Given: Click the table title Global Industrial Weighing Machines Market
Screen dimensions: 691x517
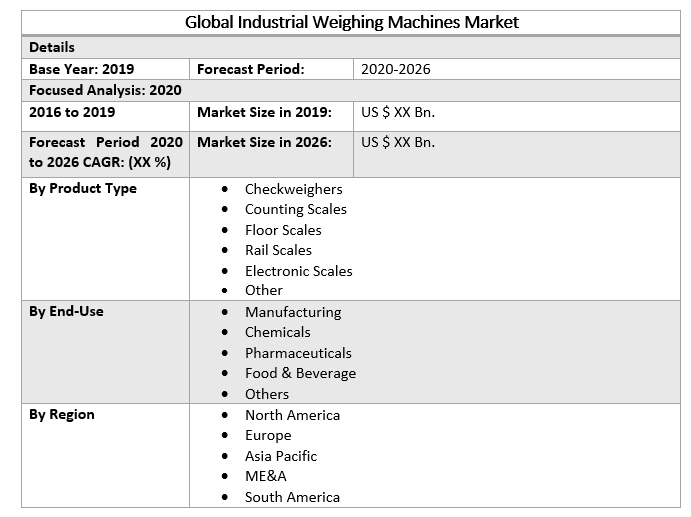Looking at the screenshot, I should [351, 22].
